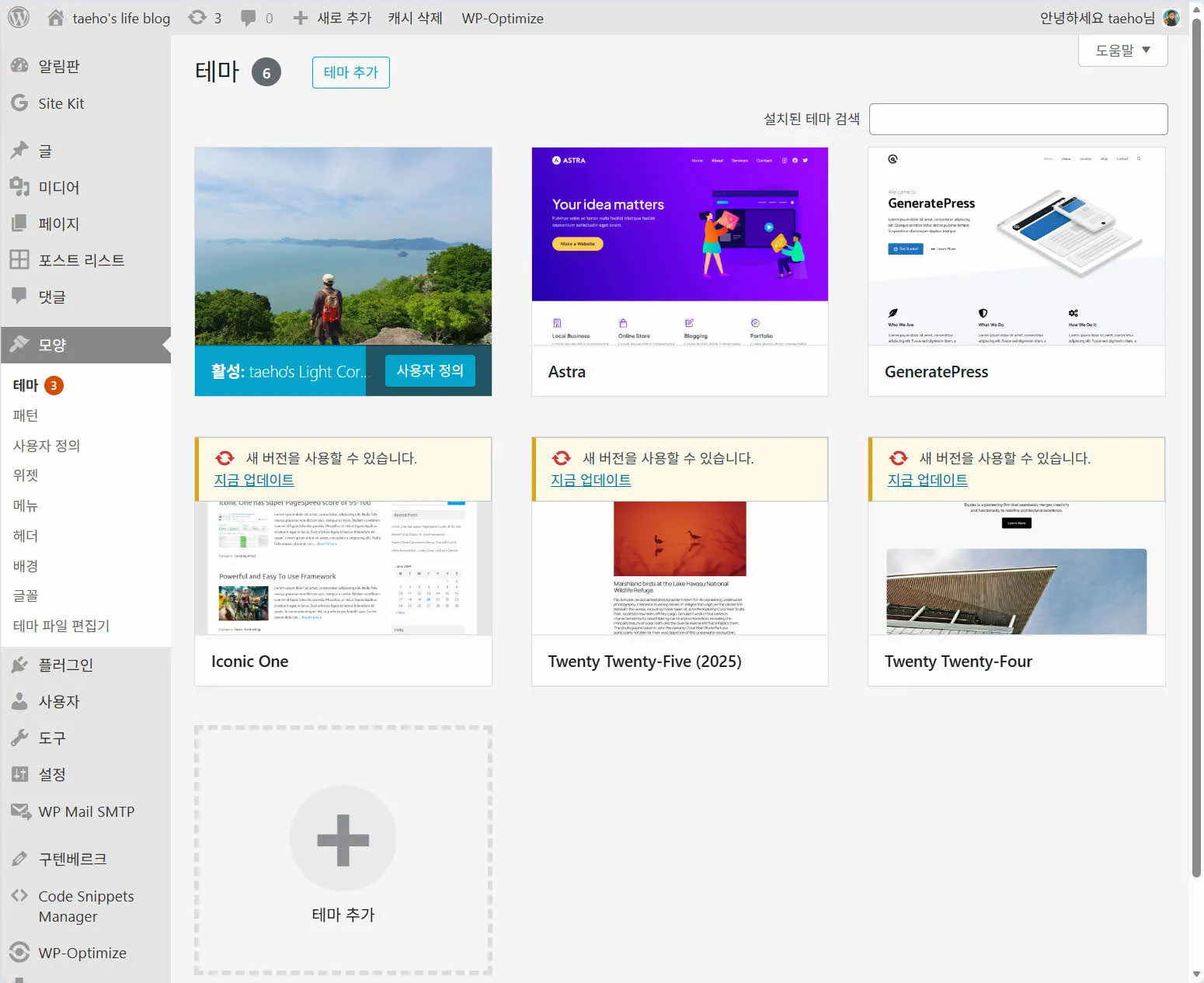This screenshot has width=1204, height=983.
Task: Click the 모양 paintbrush icon
Action: (x=19, y=344)
